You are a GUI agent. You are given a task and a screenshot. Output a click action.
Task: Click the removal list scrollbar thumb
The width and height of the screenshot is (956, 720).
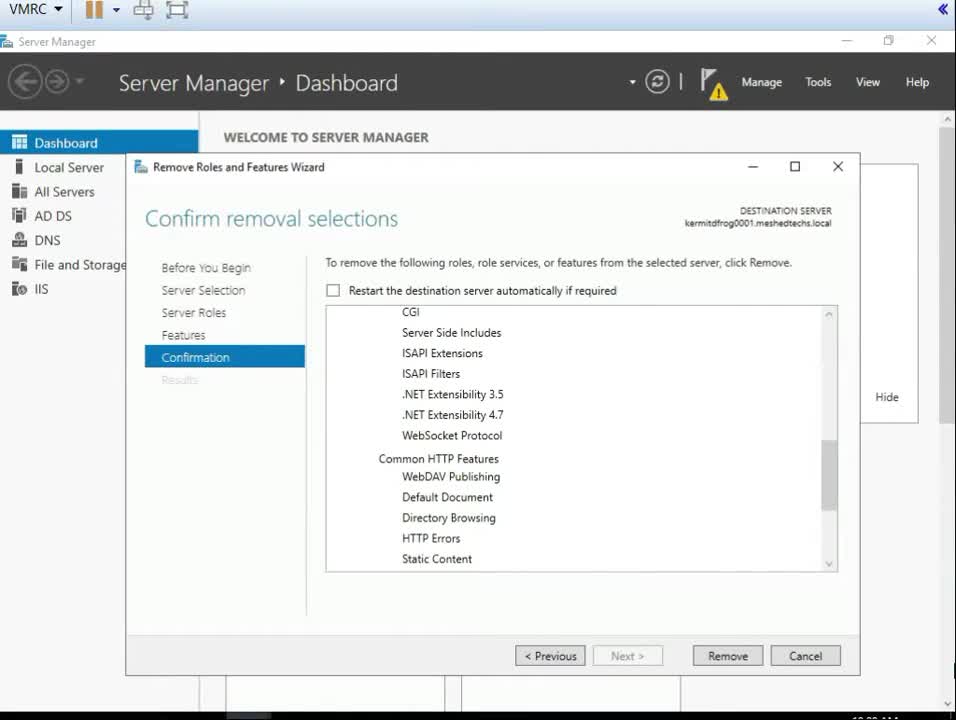click(x=829, y=475)
